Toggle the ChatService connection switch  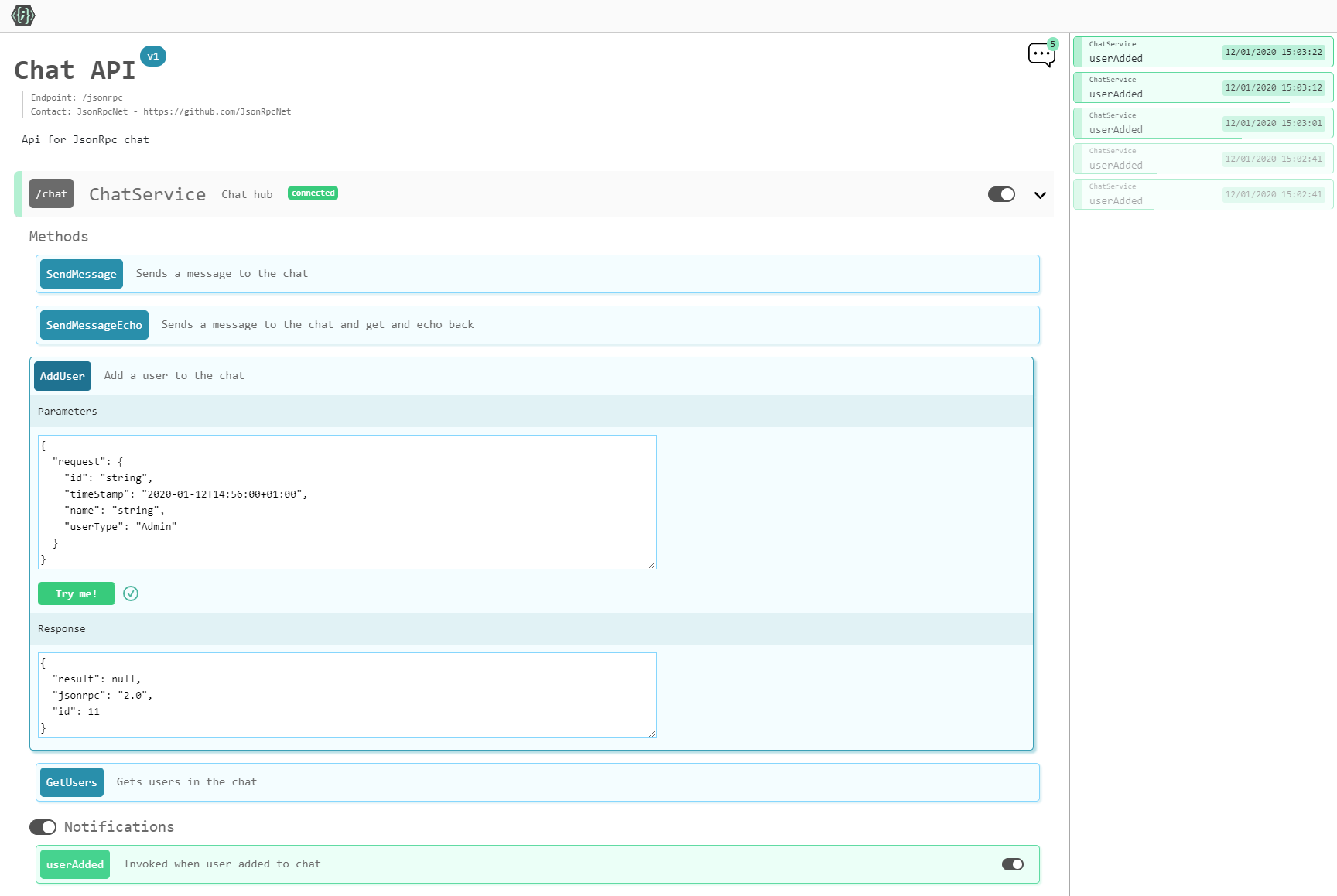[x=1001, y=194]
